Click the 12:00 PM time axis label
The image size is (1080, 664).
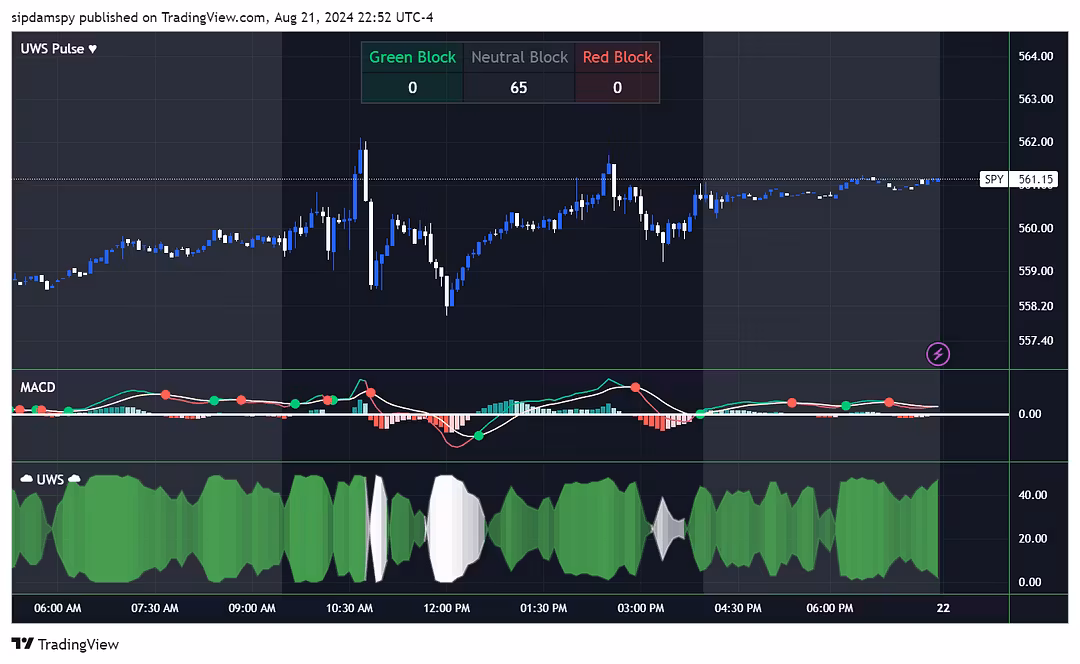pos(446,608)
